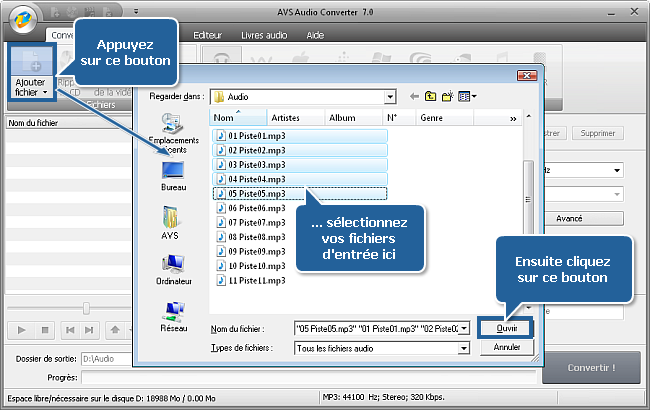Sort by the Genre column header

pyautogui.click(x=444, y=118)
